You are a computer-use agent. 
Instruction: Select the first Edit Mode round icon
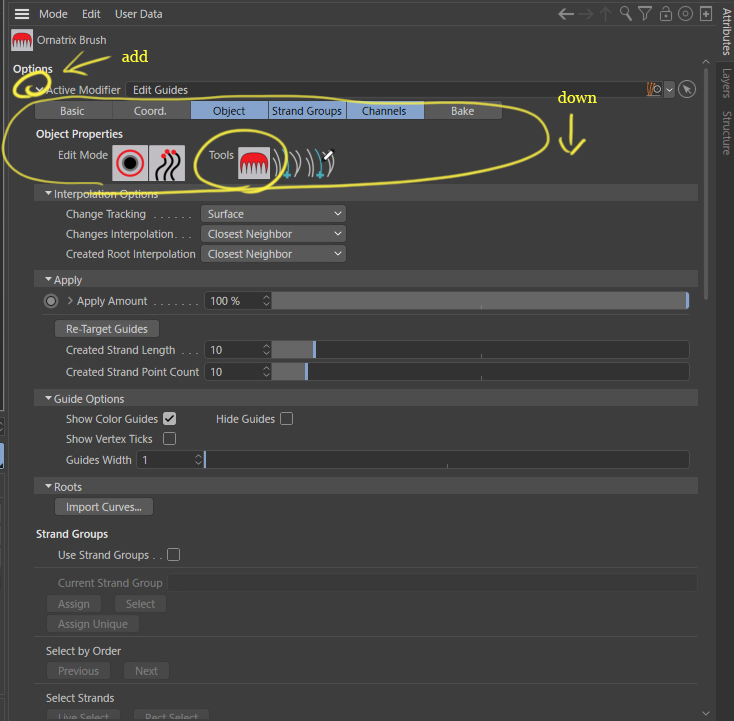pos(130,162)
